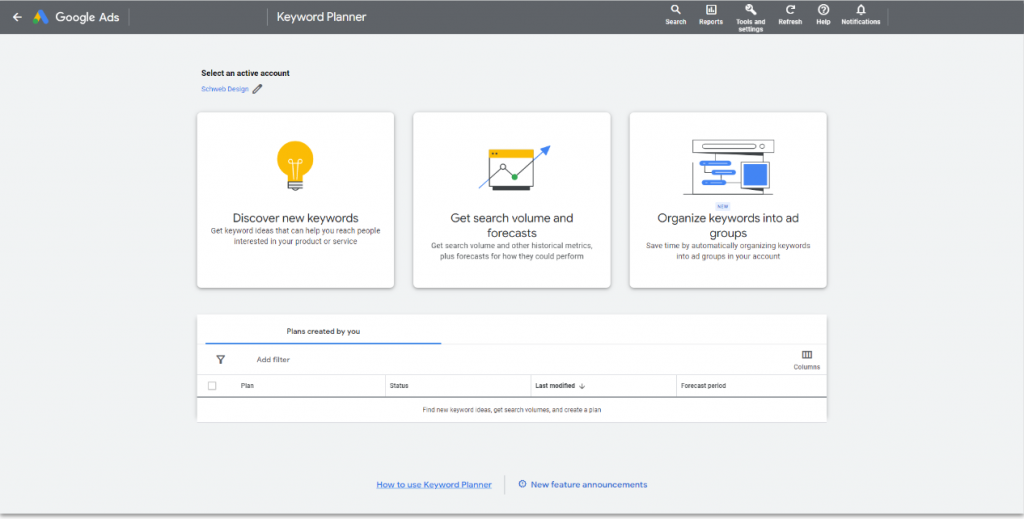The width and height of the screenshot is (1024, 519).
Task: Tick the select-all plans checkbox
Action: 212,386
